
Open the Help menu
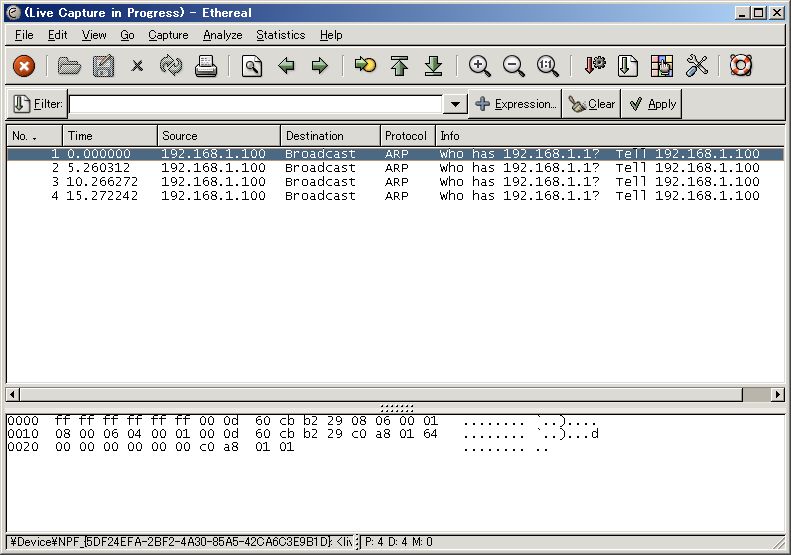(331, 35)
